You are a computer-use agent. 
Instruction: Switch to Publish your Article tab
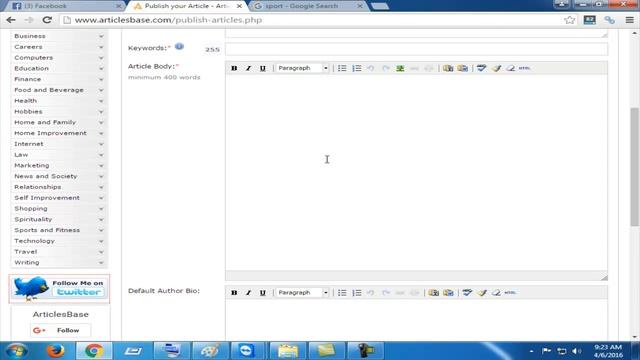187,6
